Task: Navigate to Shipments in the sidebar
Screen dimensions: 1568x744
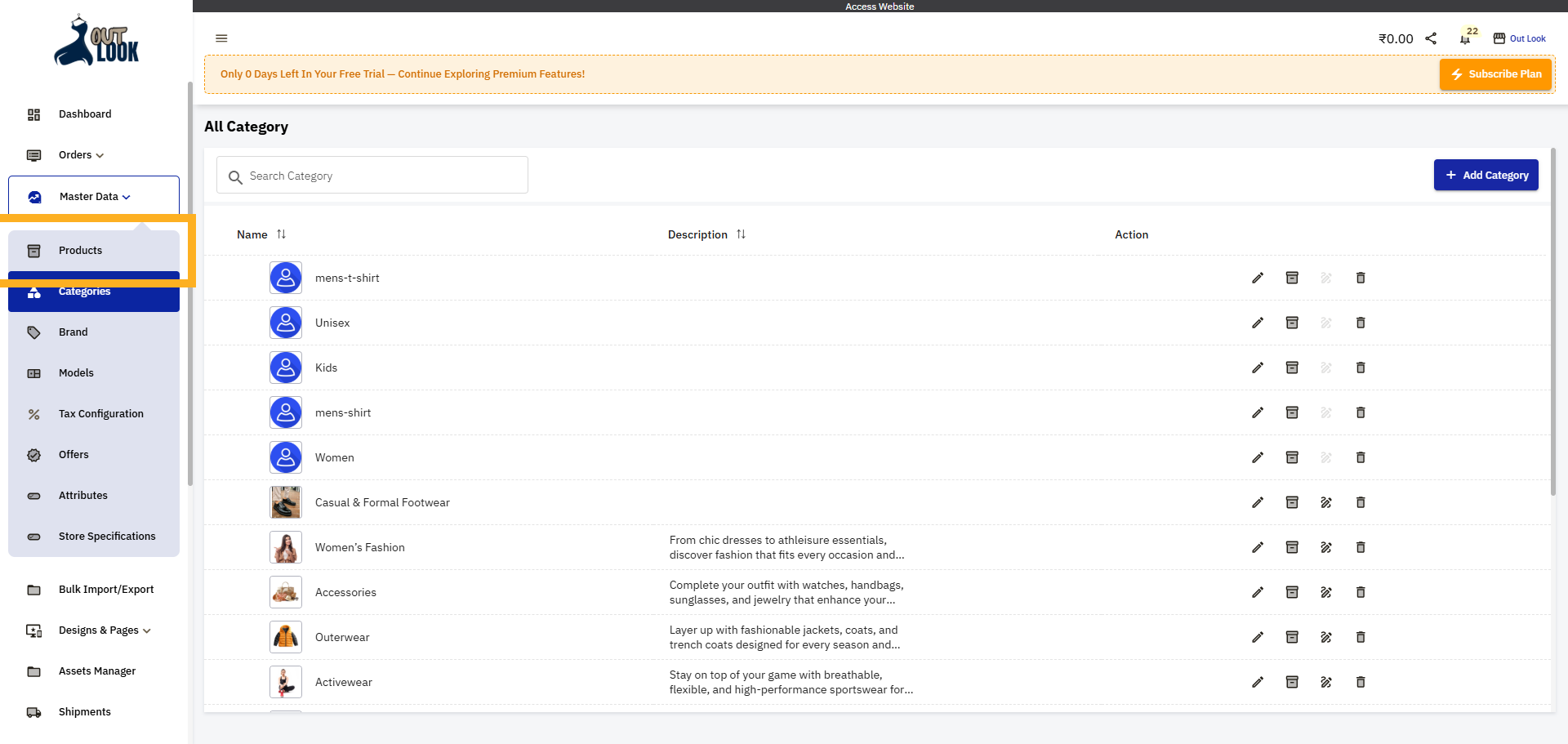Action: point(84,711)
